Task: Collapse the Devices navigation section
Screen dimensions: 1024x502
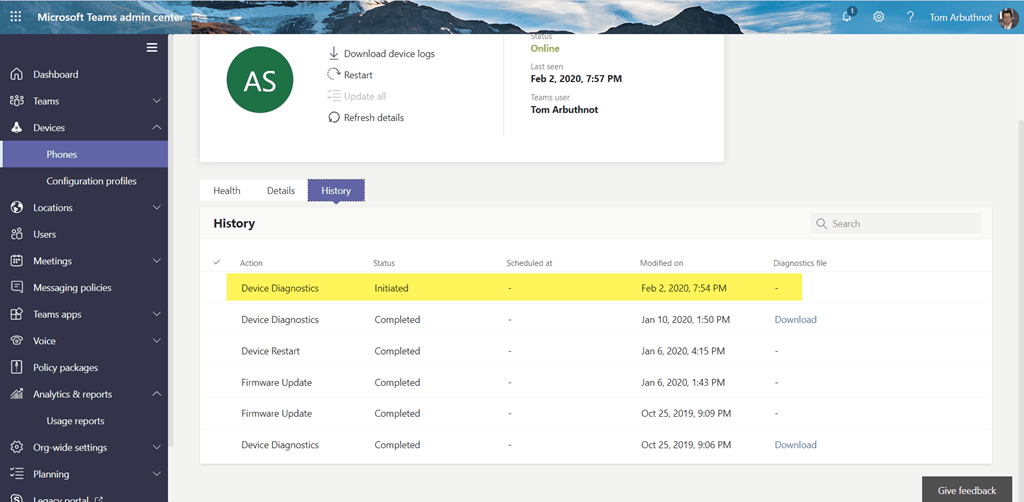Action: coord(156,128)
